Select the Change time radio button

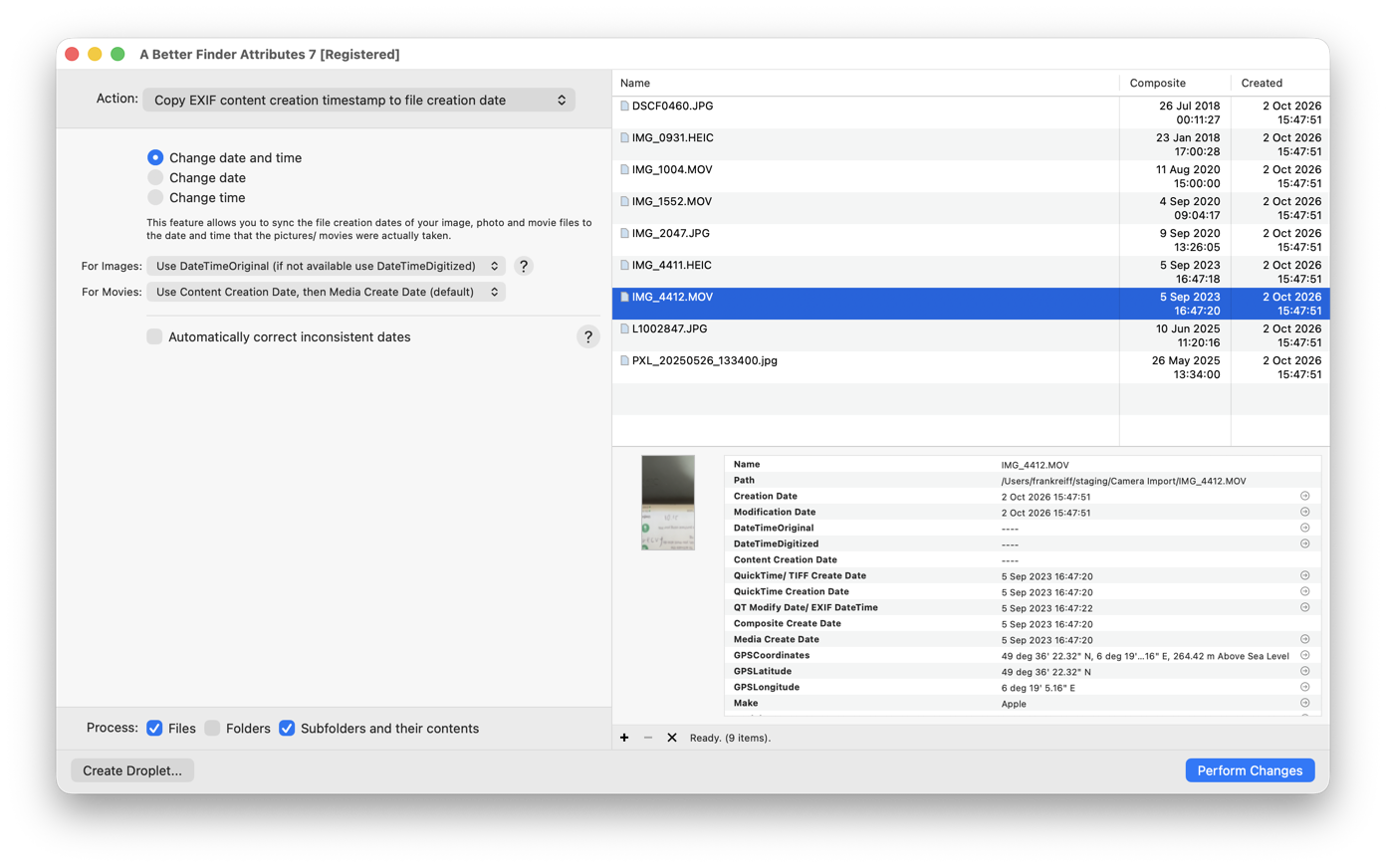point(155,197)
